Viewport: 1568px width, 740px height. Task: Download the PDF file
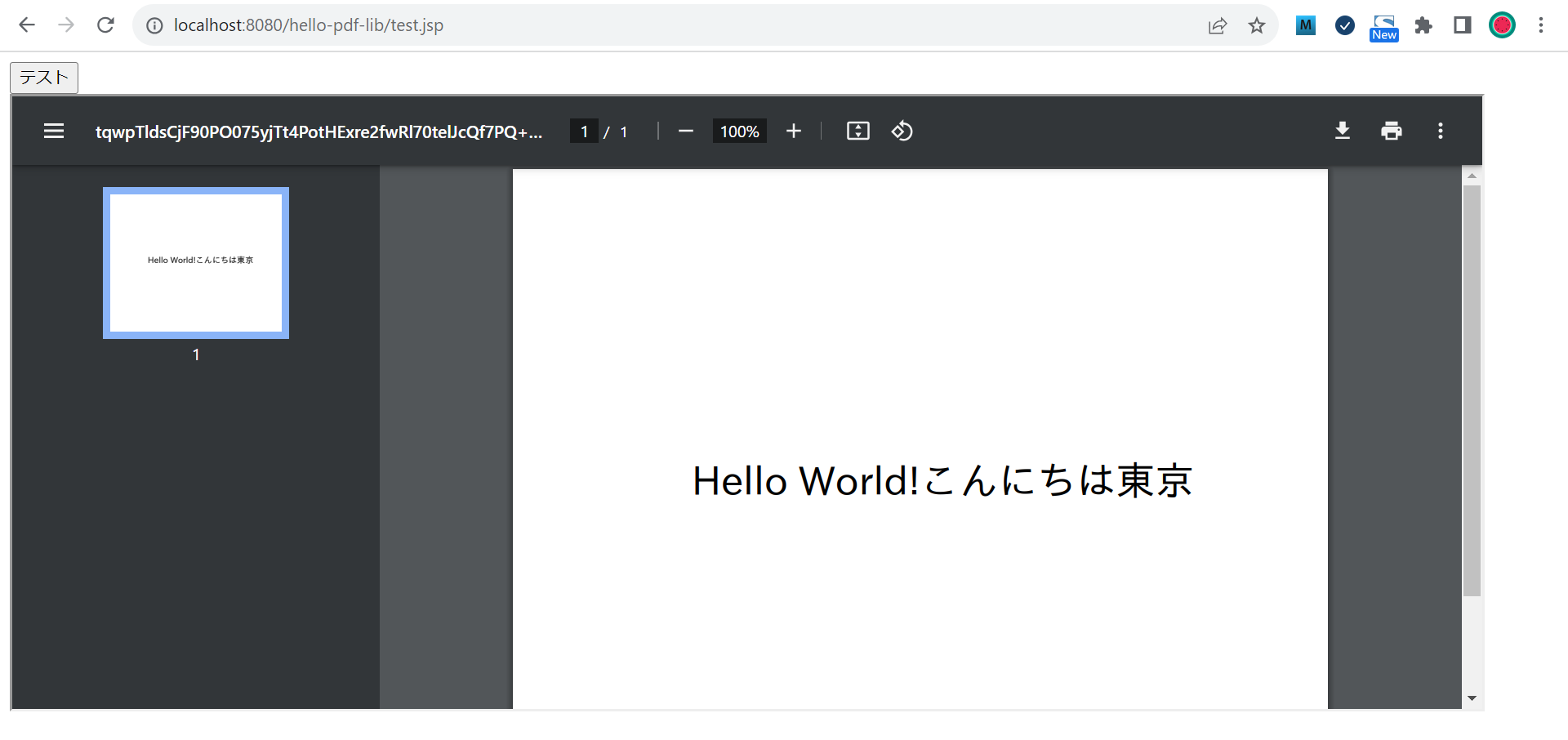click(1343, 131)
